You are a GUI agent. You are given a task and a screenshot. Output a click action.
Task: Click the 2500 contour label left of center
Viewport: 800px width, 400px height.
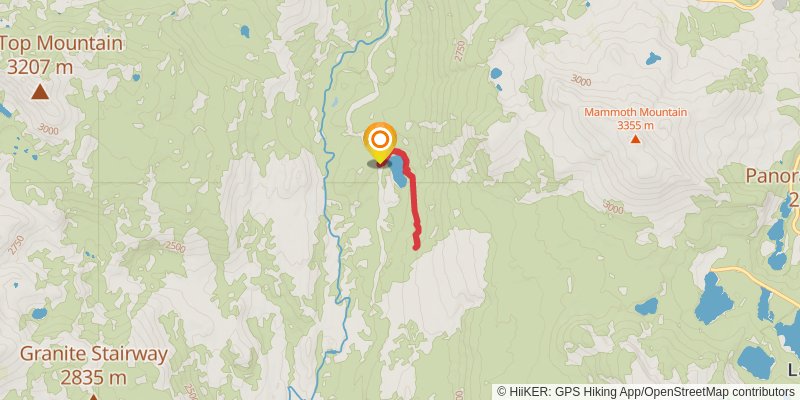pyautogui.click(x=175, y=246)
